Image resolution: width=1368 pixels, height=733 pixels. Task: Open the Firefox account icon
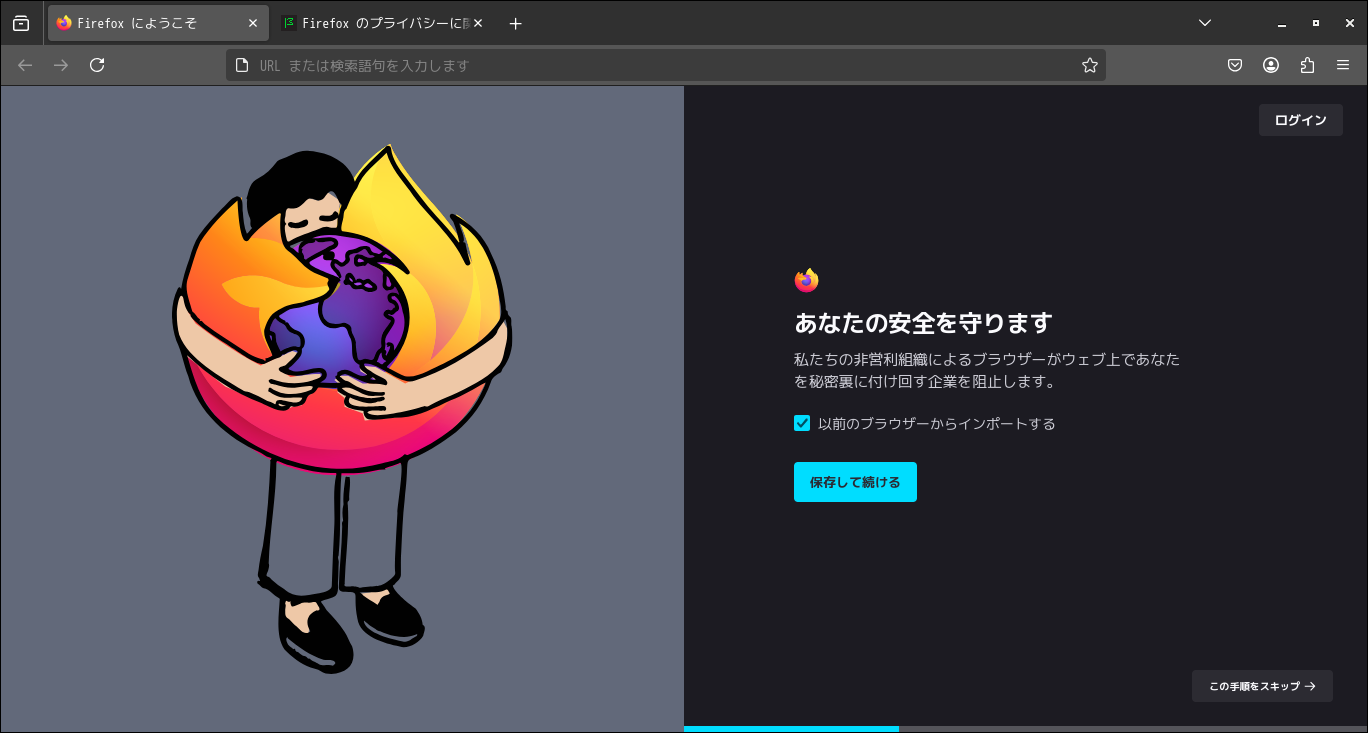click(1271, 65)
